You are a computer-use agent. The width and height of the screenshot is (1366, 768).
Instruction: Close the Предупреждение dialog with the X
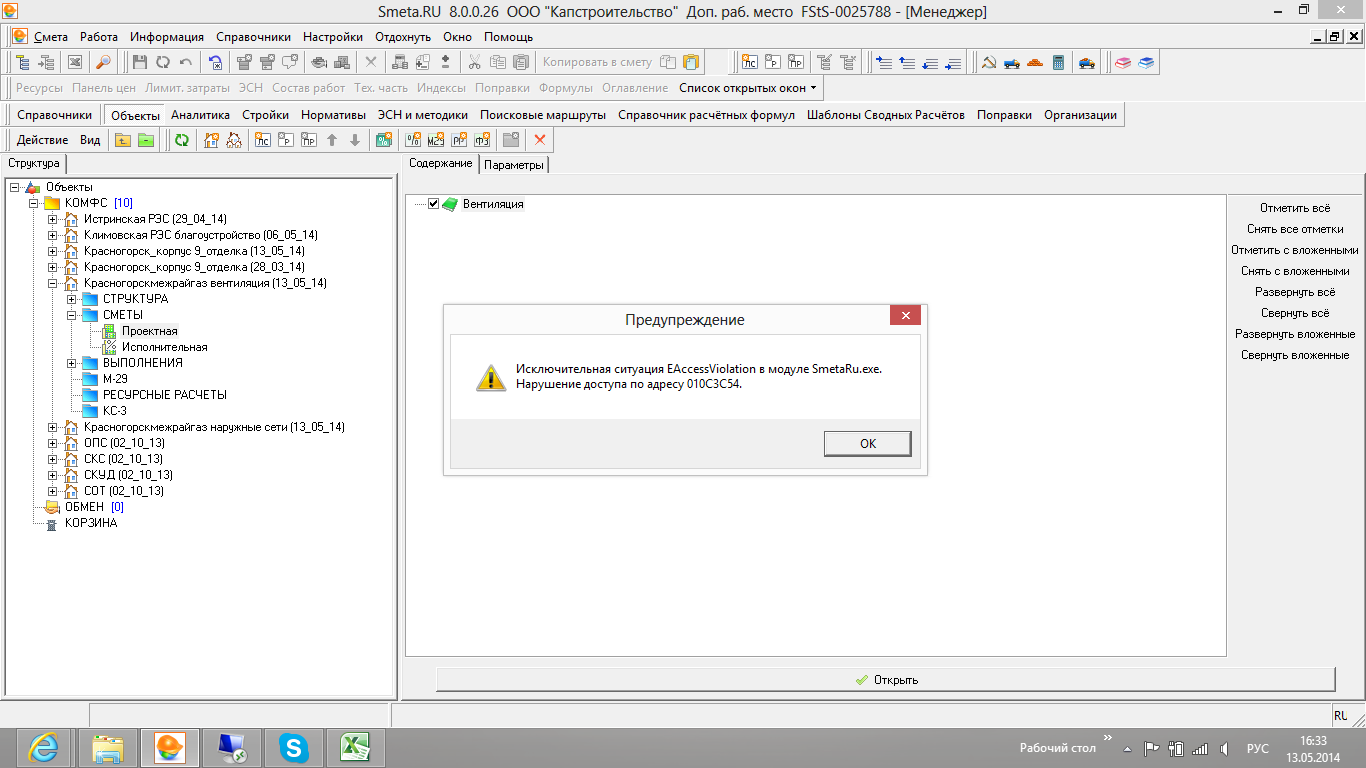point(905,316)
